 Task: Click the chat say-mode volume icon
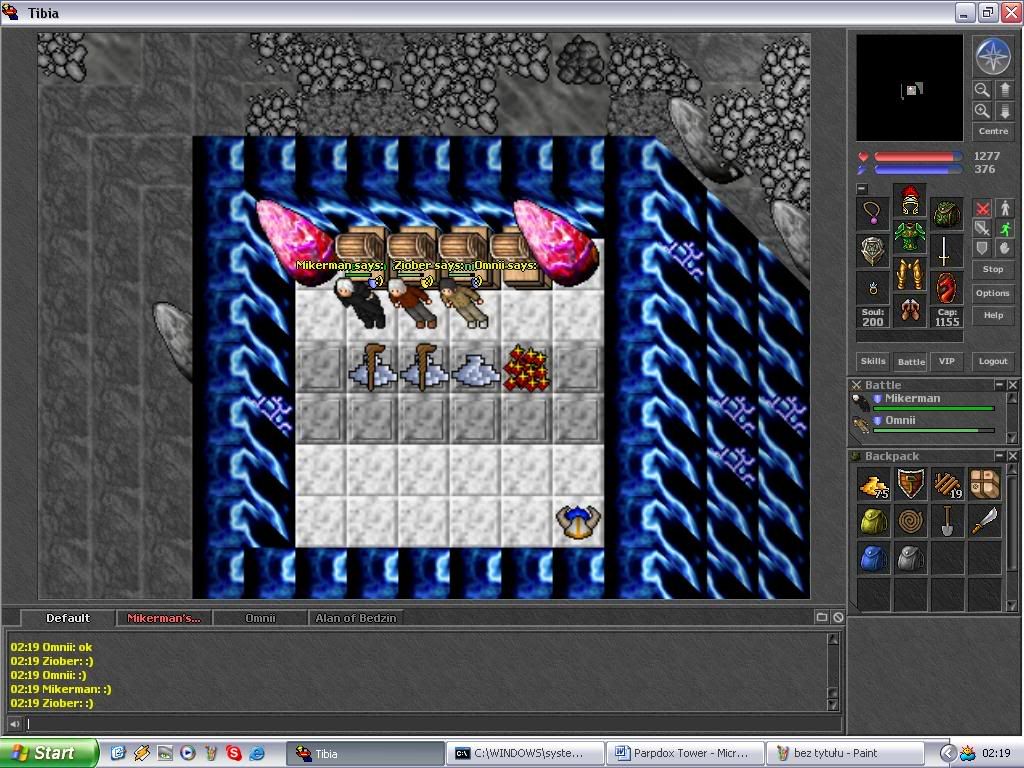coord(14,724)
